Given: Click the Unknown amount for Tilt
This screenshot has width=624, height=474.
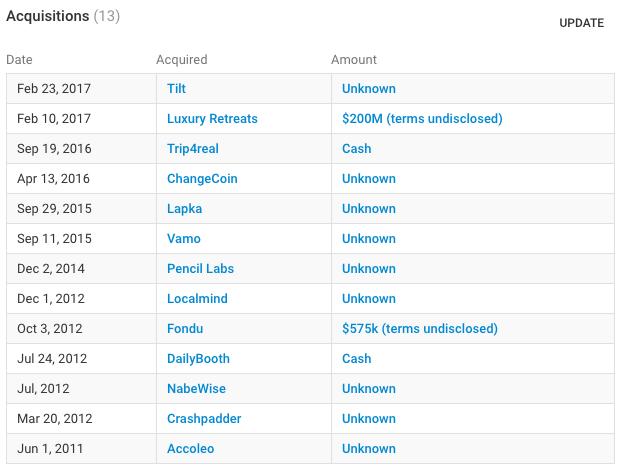Looking at the screenshot, I should point(368,89).
